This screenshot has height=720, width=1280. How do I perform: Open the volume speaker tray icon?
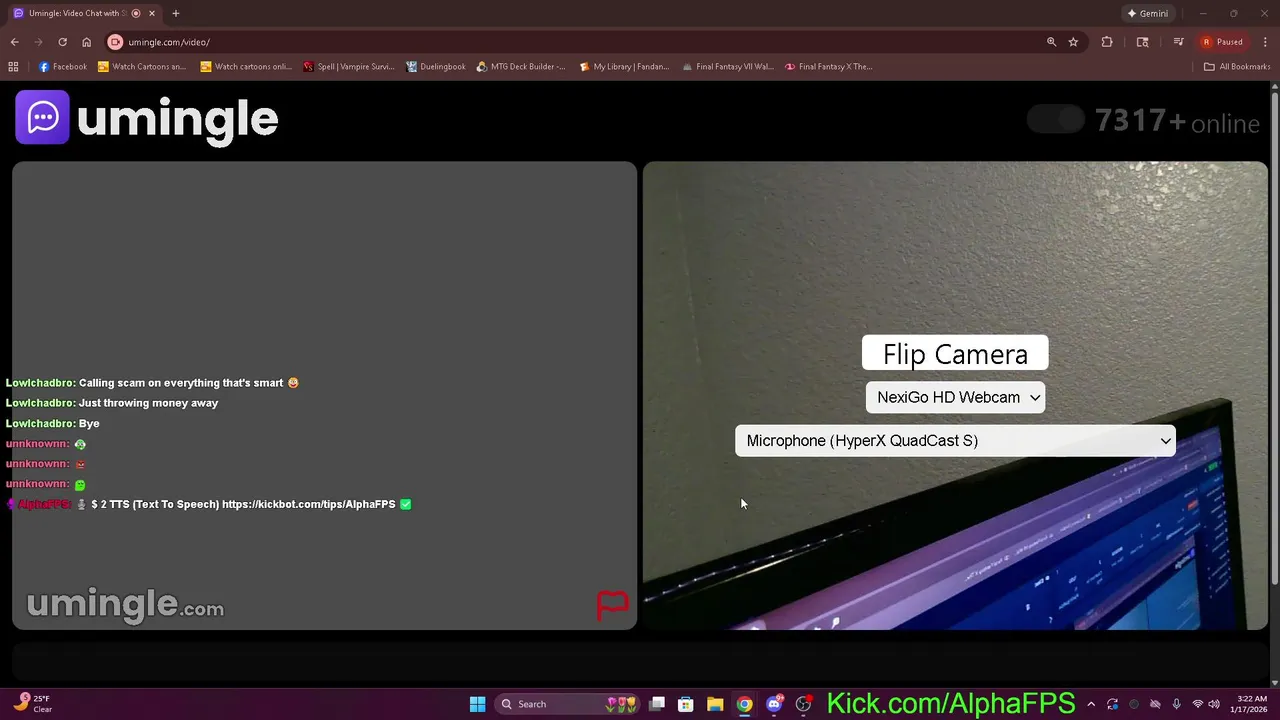1214,704
